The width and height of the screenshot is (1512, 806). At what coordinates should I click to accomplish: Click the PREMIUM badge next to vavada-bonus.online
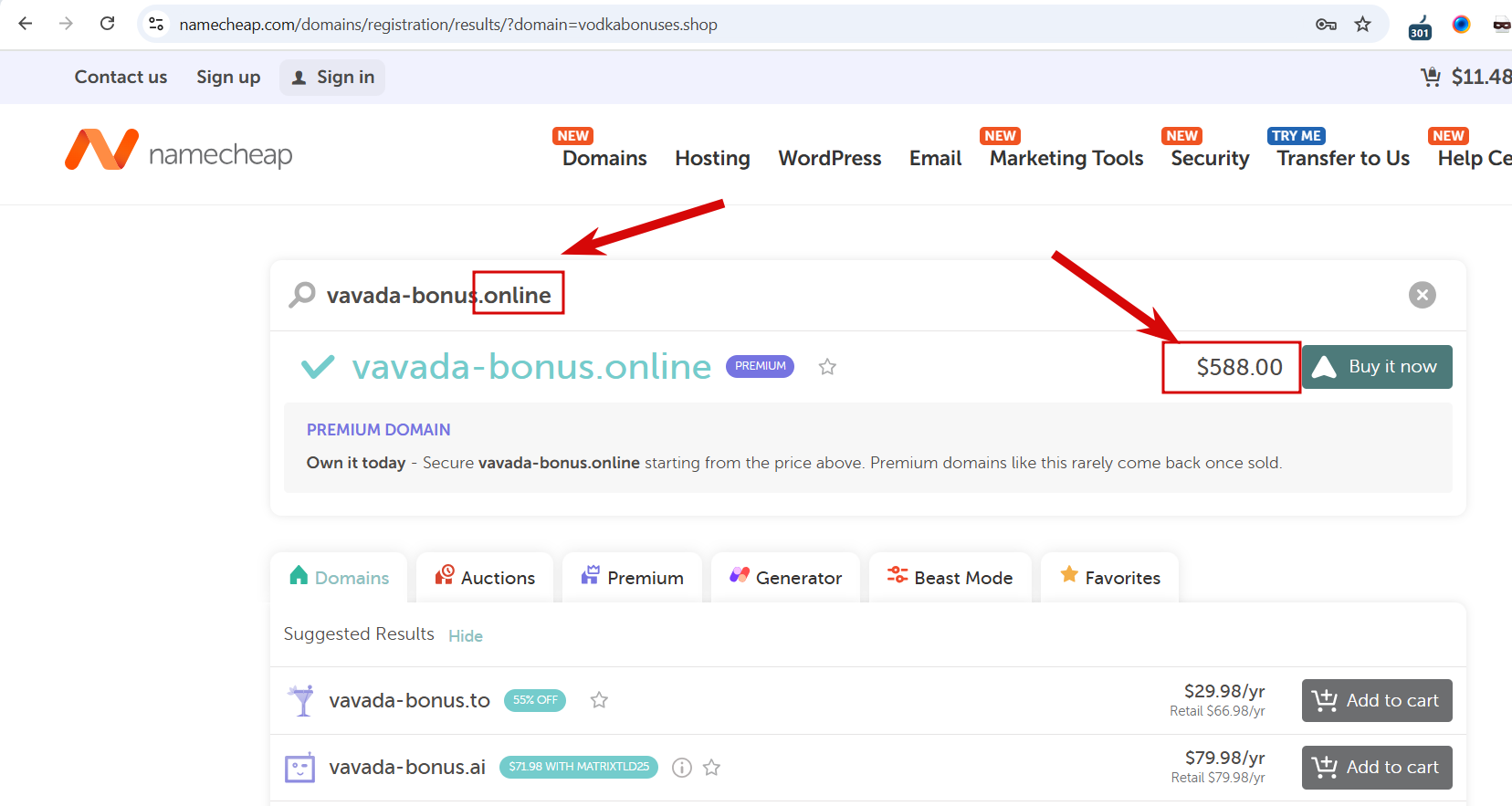(x=760, y=366)
